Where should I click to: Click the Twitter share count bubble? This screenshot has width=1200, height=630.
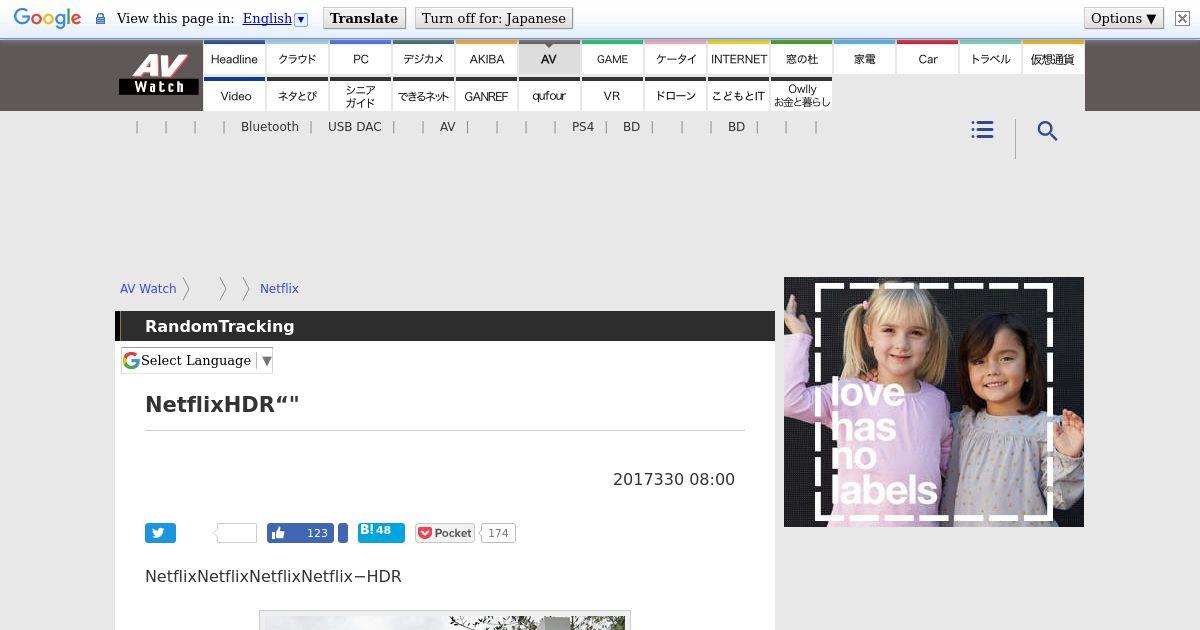coord(236,533)
